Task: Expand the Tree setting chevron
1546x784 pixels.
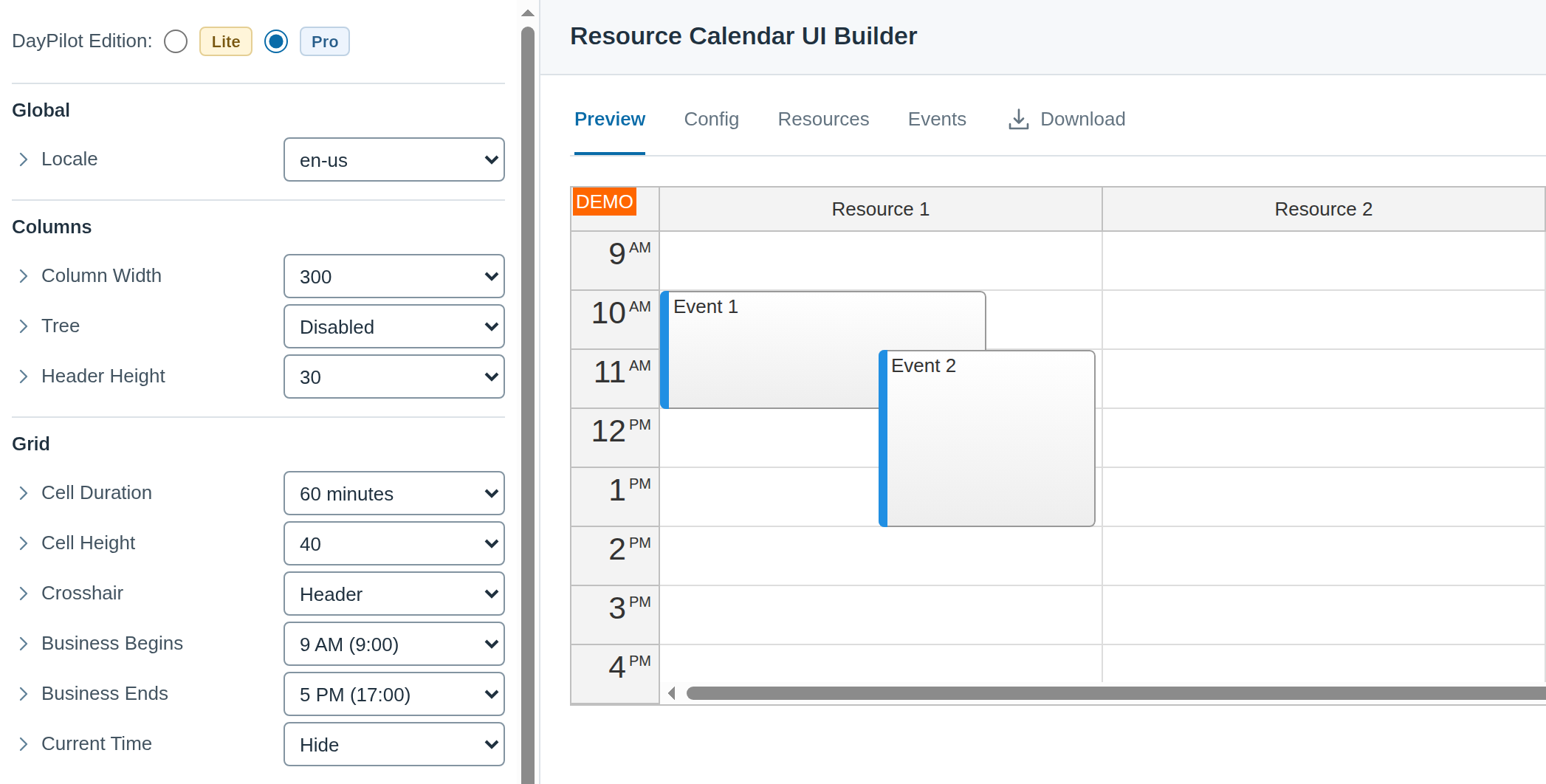Action: [x=24, y=326]
